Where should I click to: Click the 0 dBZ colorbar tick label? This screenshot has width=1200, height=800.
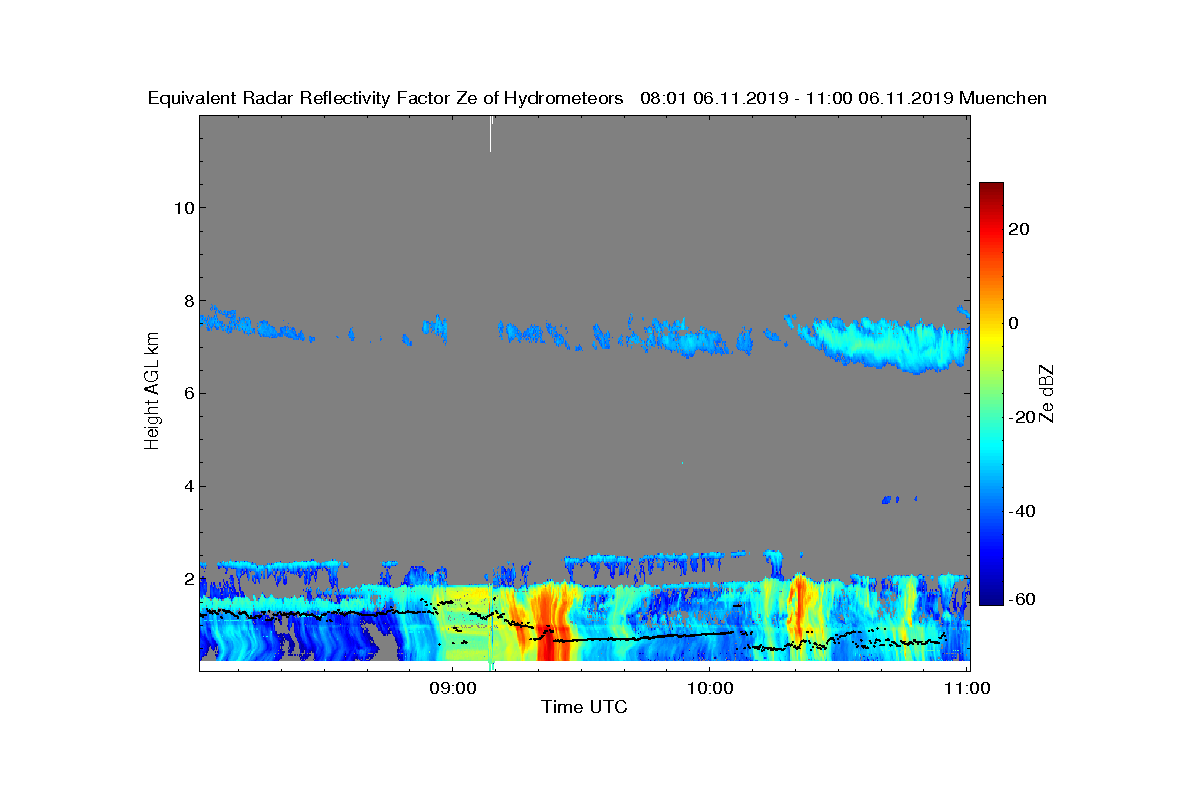pyautogui.click(x=1014, y=323)
